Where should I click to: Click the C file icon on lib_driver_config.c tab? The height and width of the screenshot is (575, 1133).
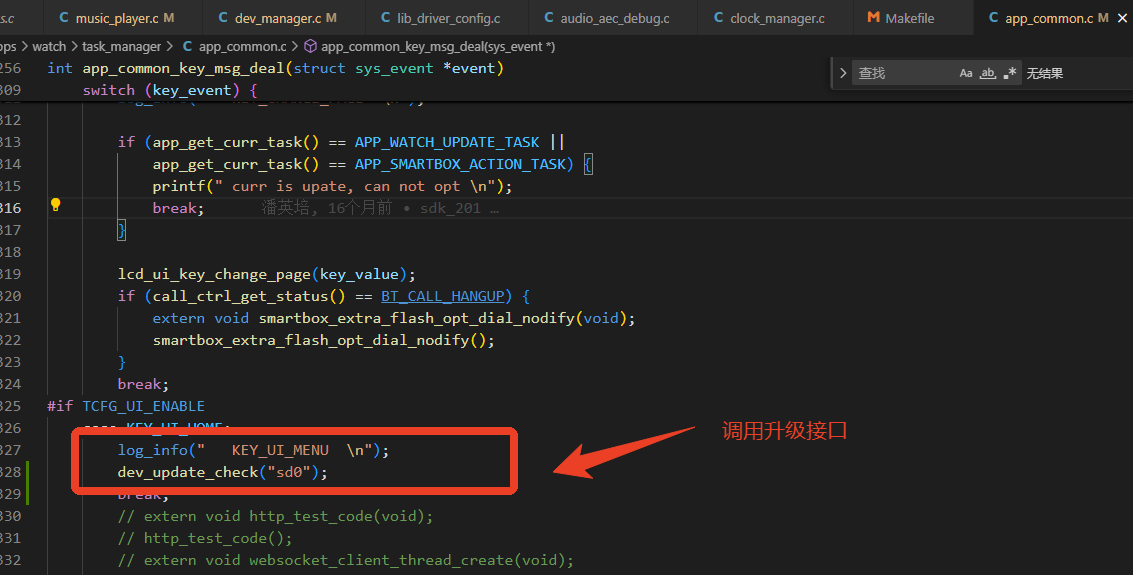point(385,17)
